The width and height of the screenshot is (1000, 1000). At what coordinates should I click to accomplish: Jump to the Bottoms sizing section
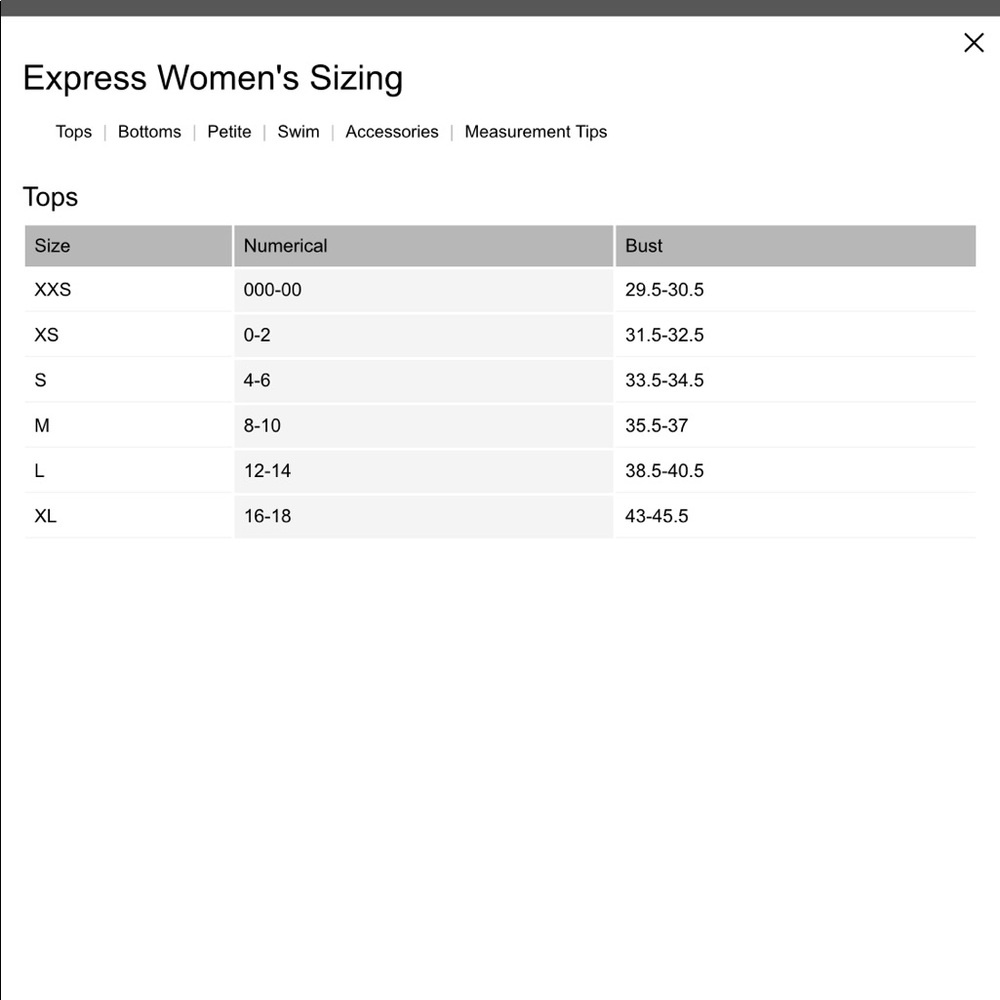pyautogui.click(x=149, y=131)
